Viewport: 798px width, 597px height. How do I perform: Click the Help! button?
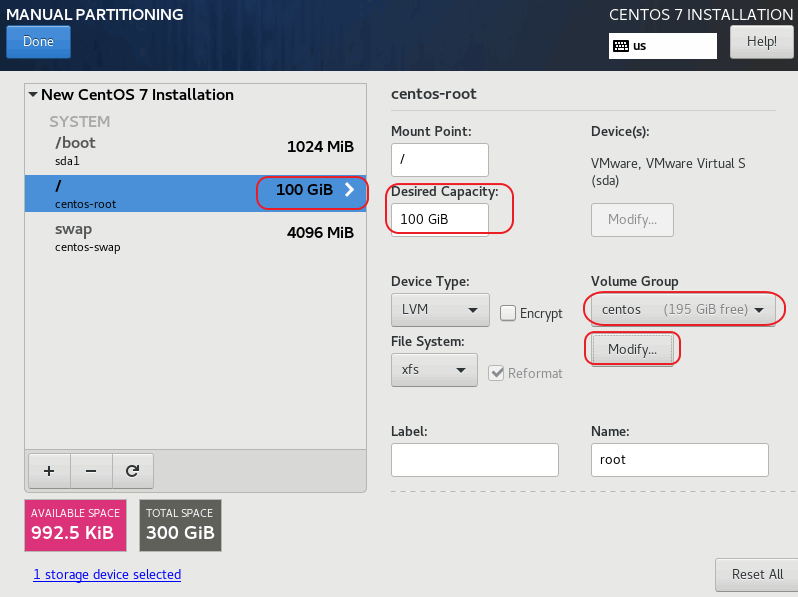tap(761, 42)
